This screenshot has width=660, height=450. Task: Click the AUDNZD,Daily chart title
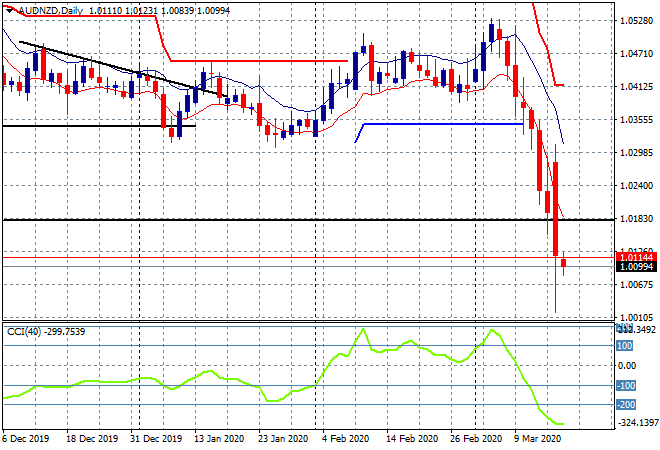point(50,9)
